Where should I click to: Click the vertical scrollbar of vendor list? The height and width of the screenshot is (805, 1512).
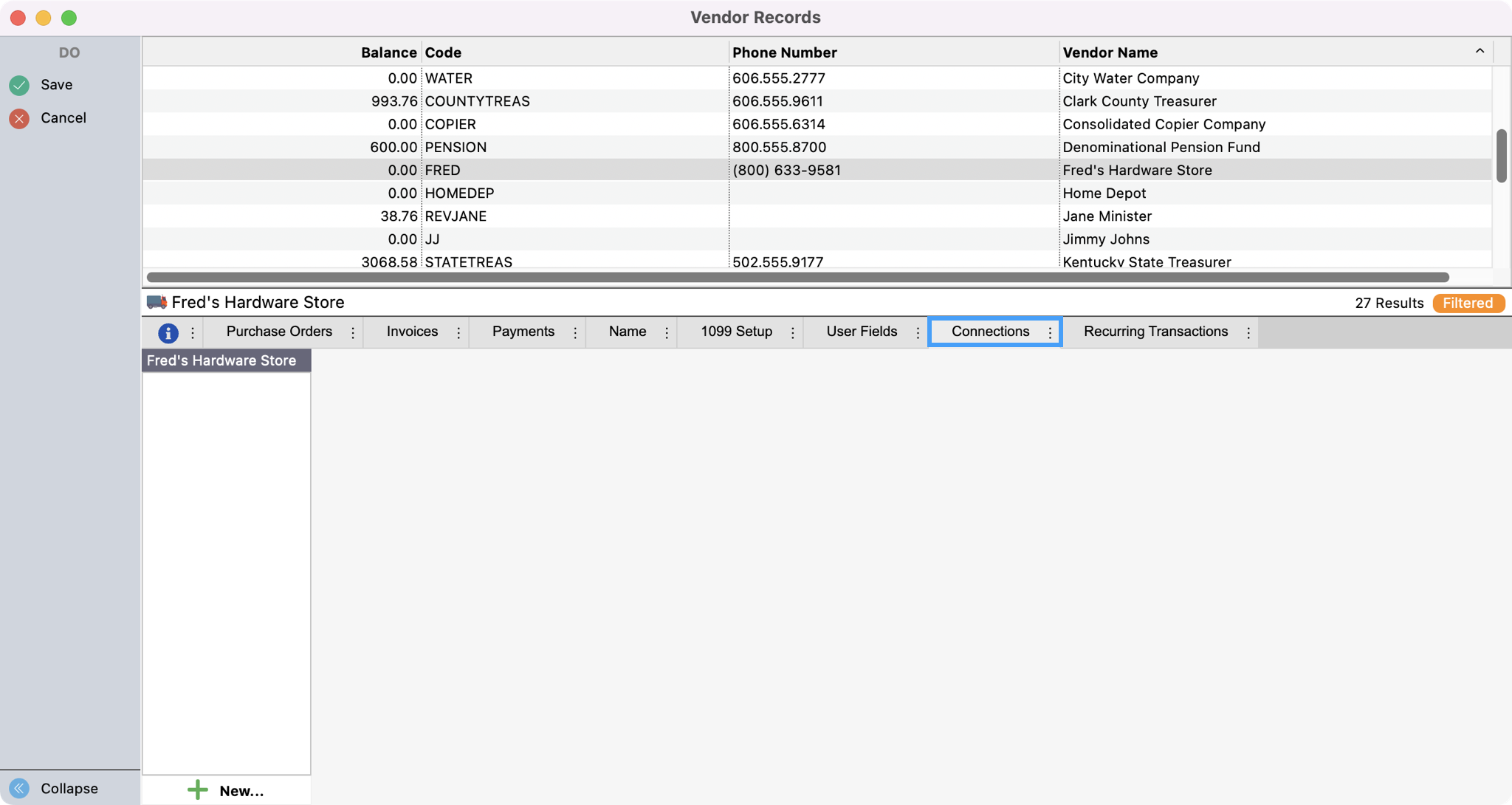coord(1501,155)
